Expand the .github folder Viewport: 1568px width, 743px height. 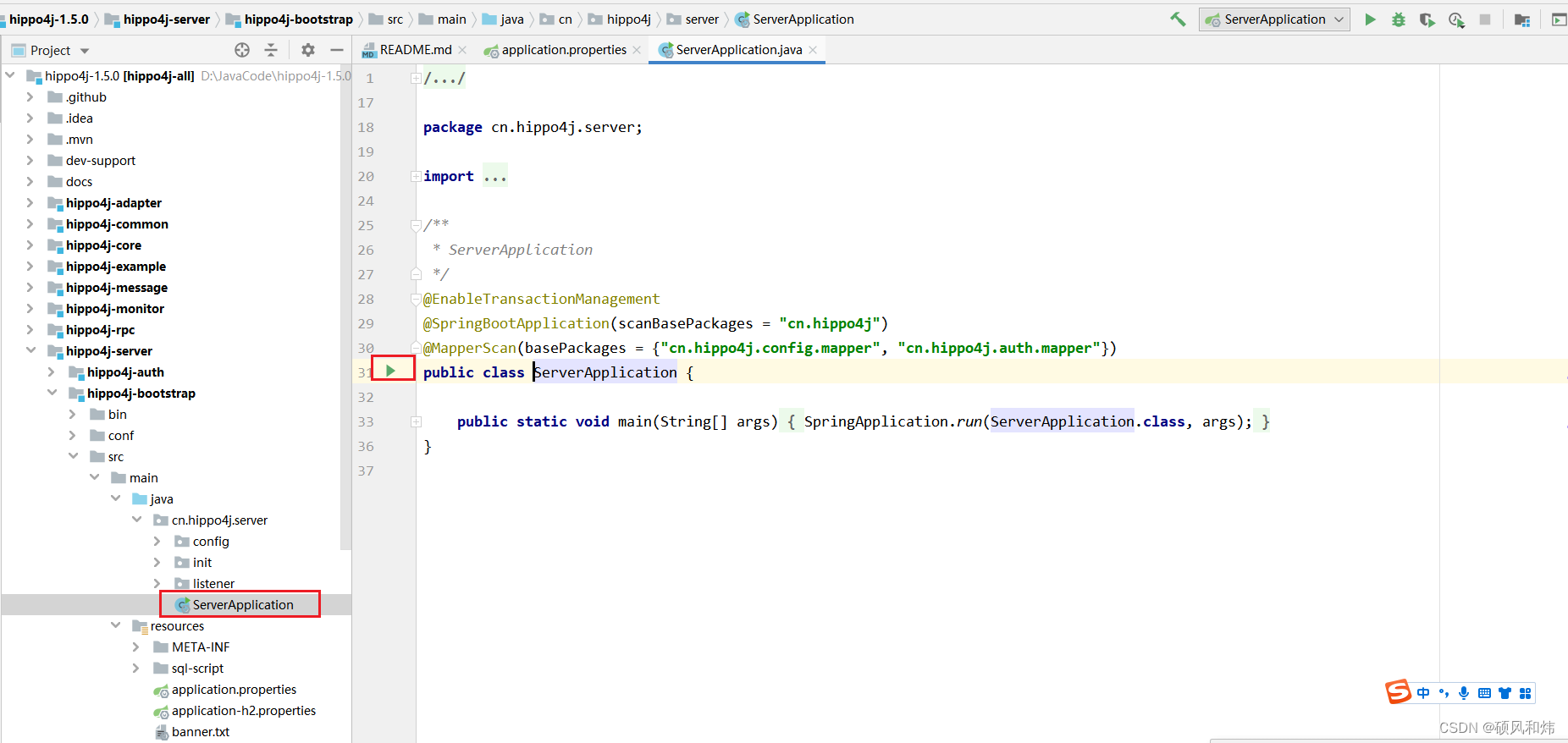point(30,97)
